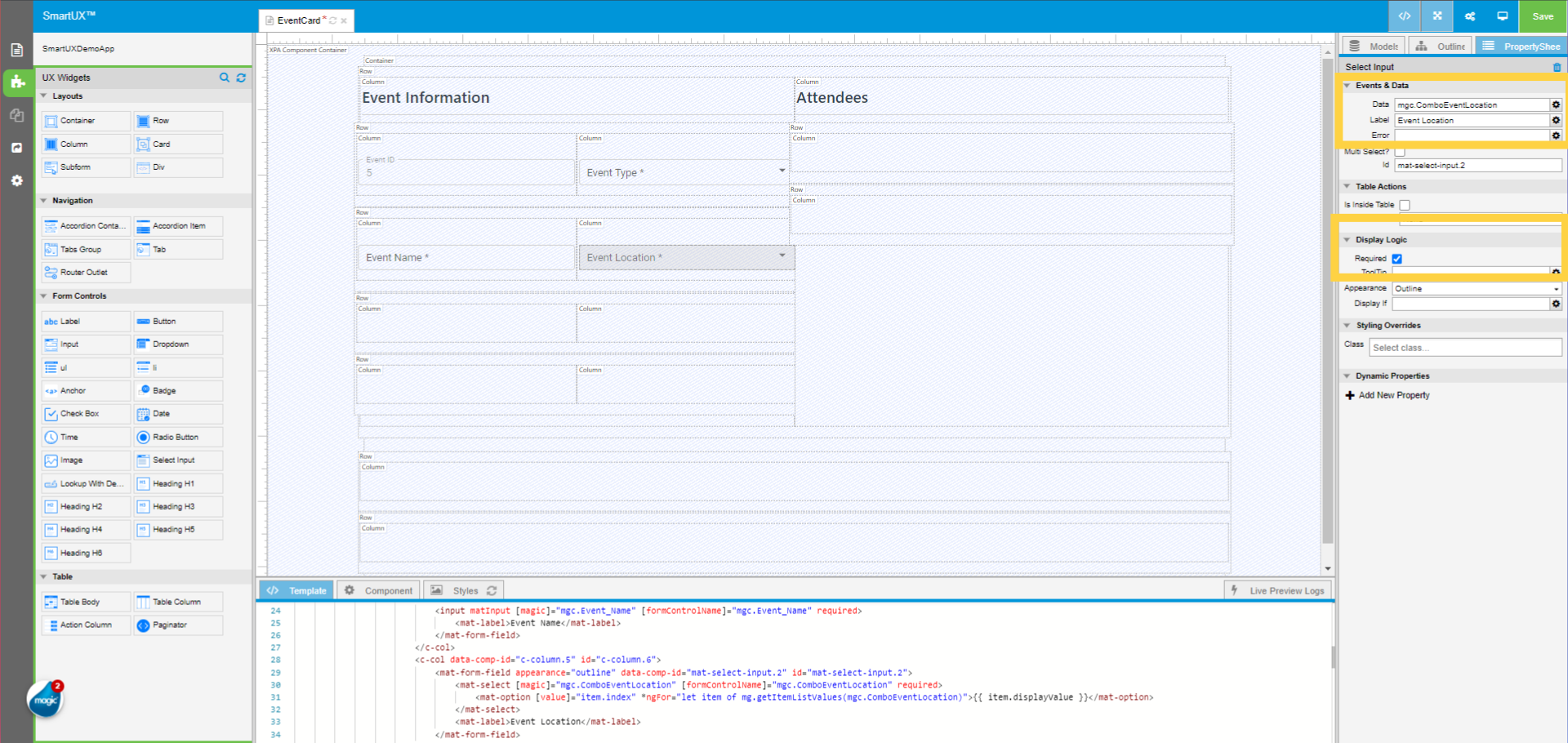Screen dimensions: 1568x743
Task: Uncheck the Required checkbox
Action: pyautogui.click(x=1397, y=258)
